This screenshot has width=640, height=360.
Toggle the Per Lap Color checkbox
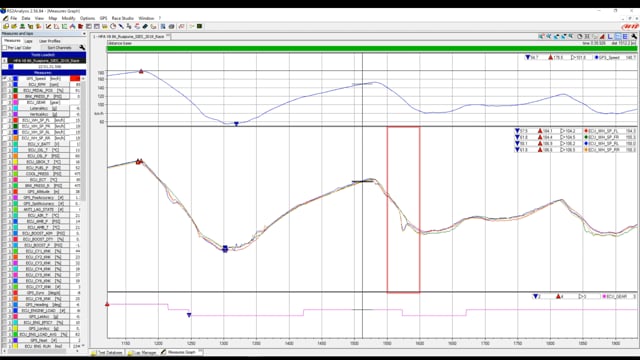point(4,48)
